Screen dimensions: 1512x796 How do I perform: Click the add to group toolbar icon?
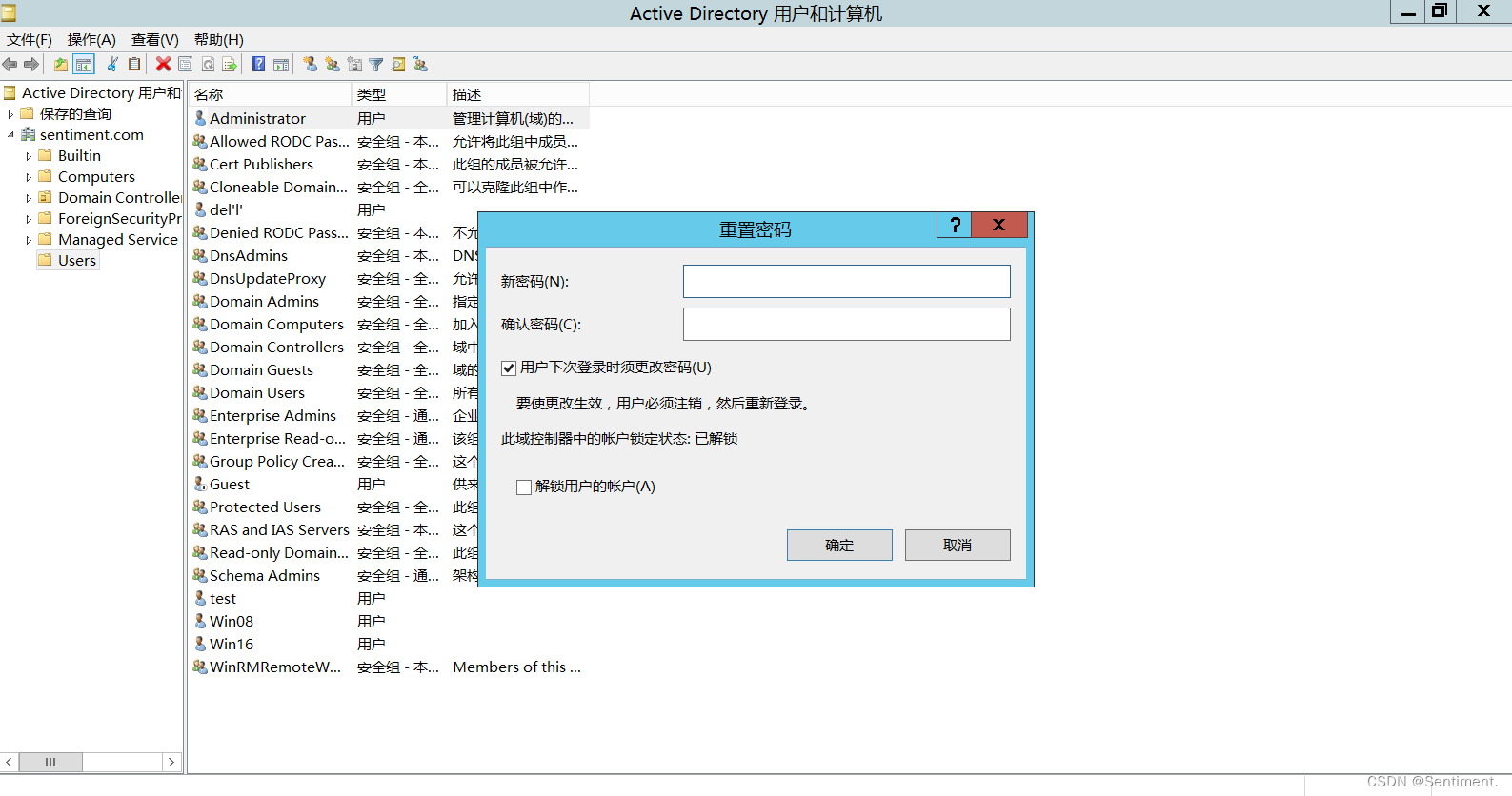coord(420,65)
